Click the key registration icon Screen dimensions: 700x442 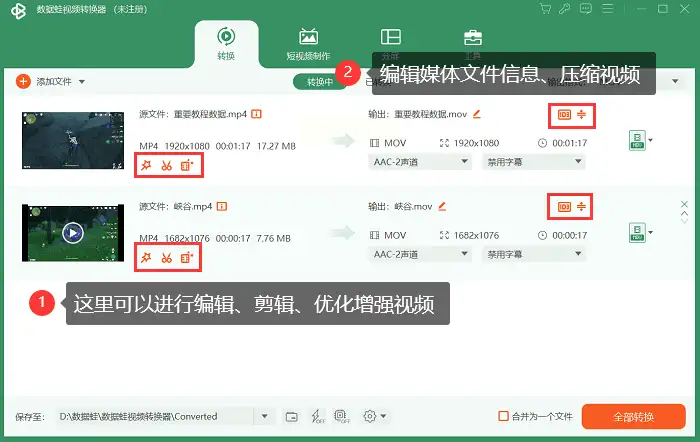coord(565,8)
